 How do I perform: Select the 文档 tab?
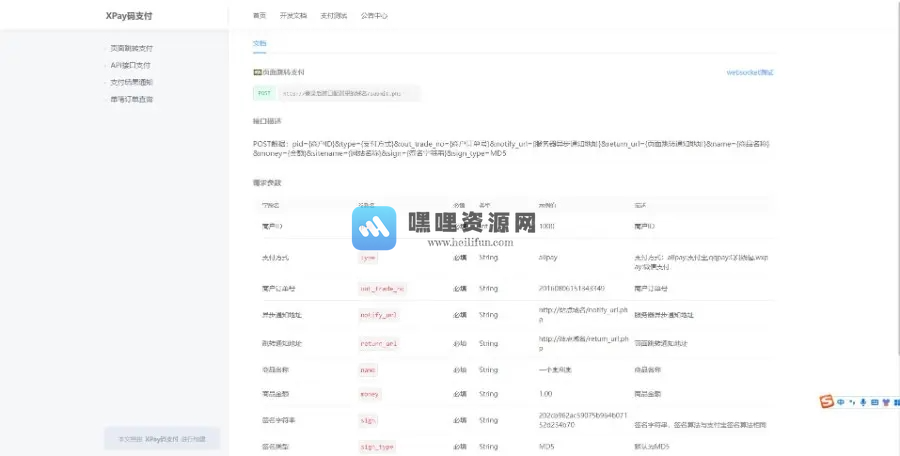click(x=259, y=43)
